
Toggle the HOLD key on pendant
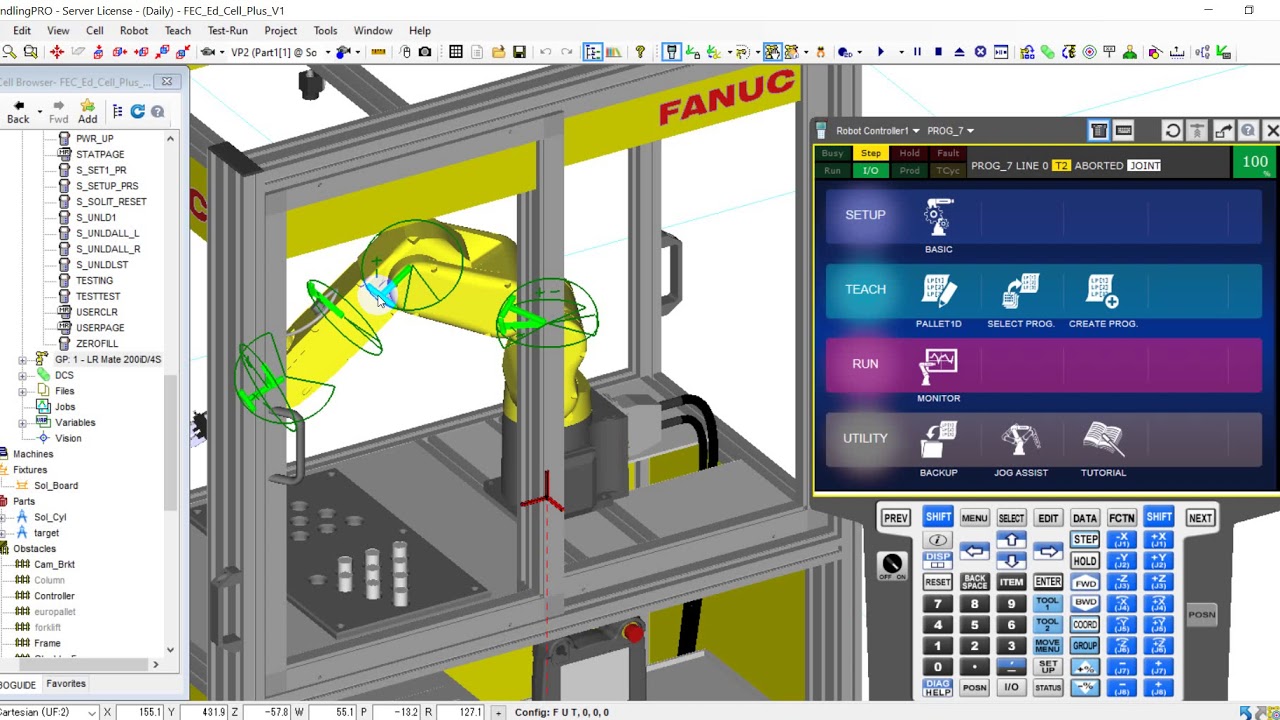pos(1085,561)
